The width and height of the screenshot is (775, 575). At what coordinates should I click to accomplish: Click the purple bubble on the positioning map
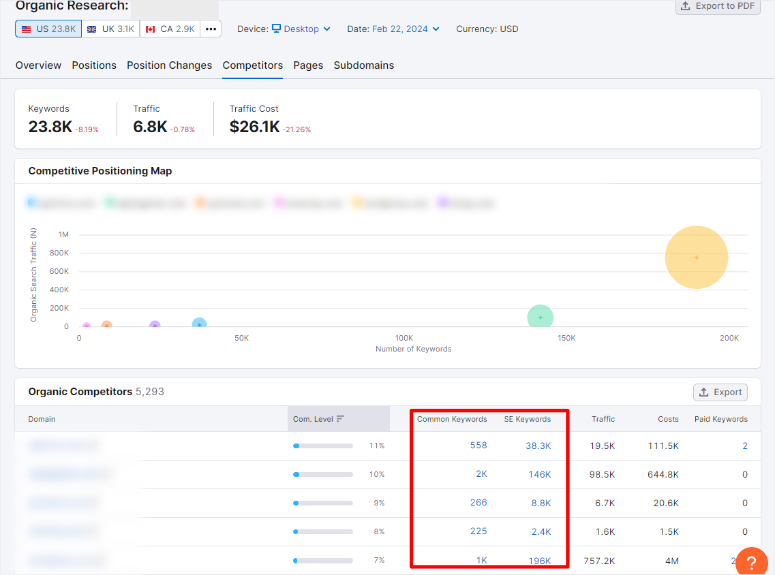point(155,325)
